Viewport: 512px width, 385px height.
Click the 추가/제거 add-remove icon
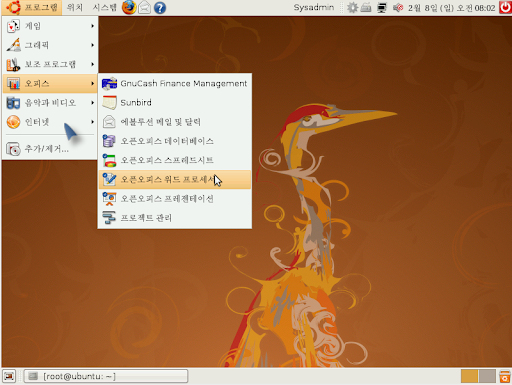point(13,149)
